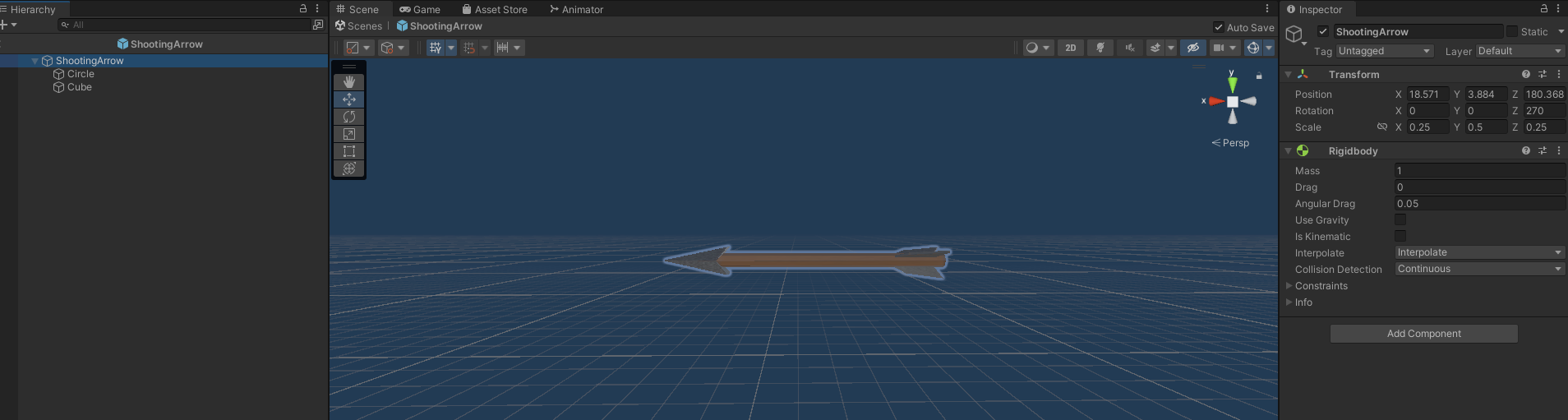Click the grid snapping icon
The height and width of the screenshot is (420, 1568).
(469, 48)
